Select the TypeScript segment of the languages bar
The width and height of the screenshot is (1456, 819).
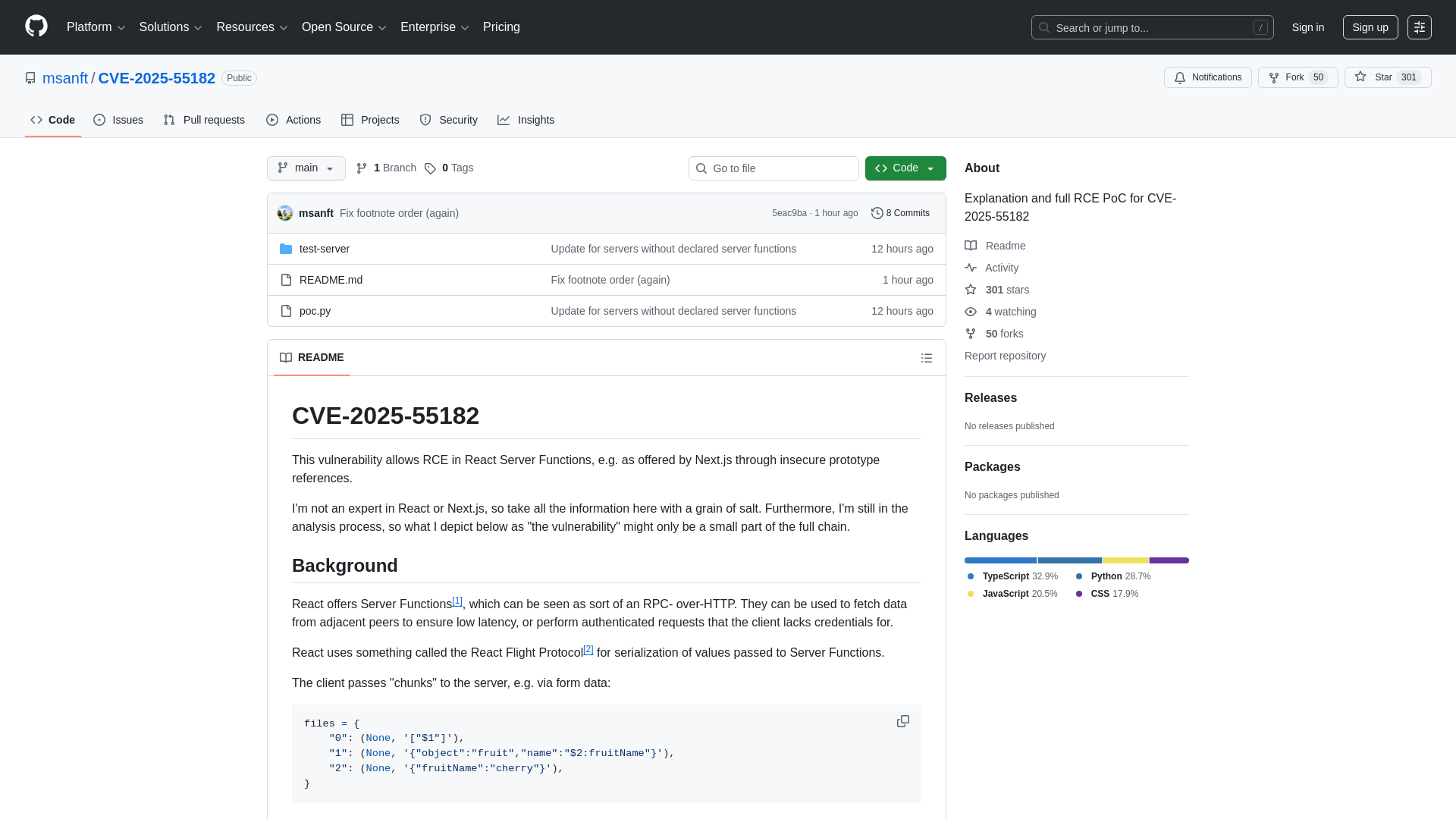(x=1000, y=560)
